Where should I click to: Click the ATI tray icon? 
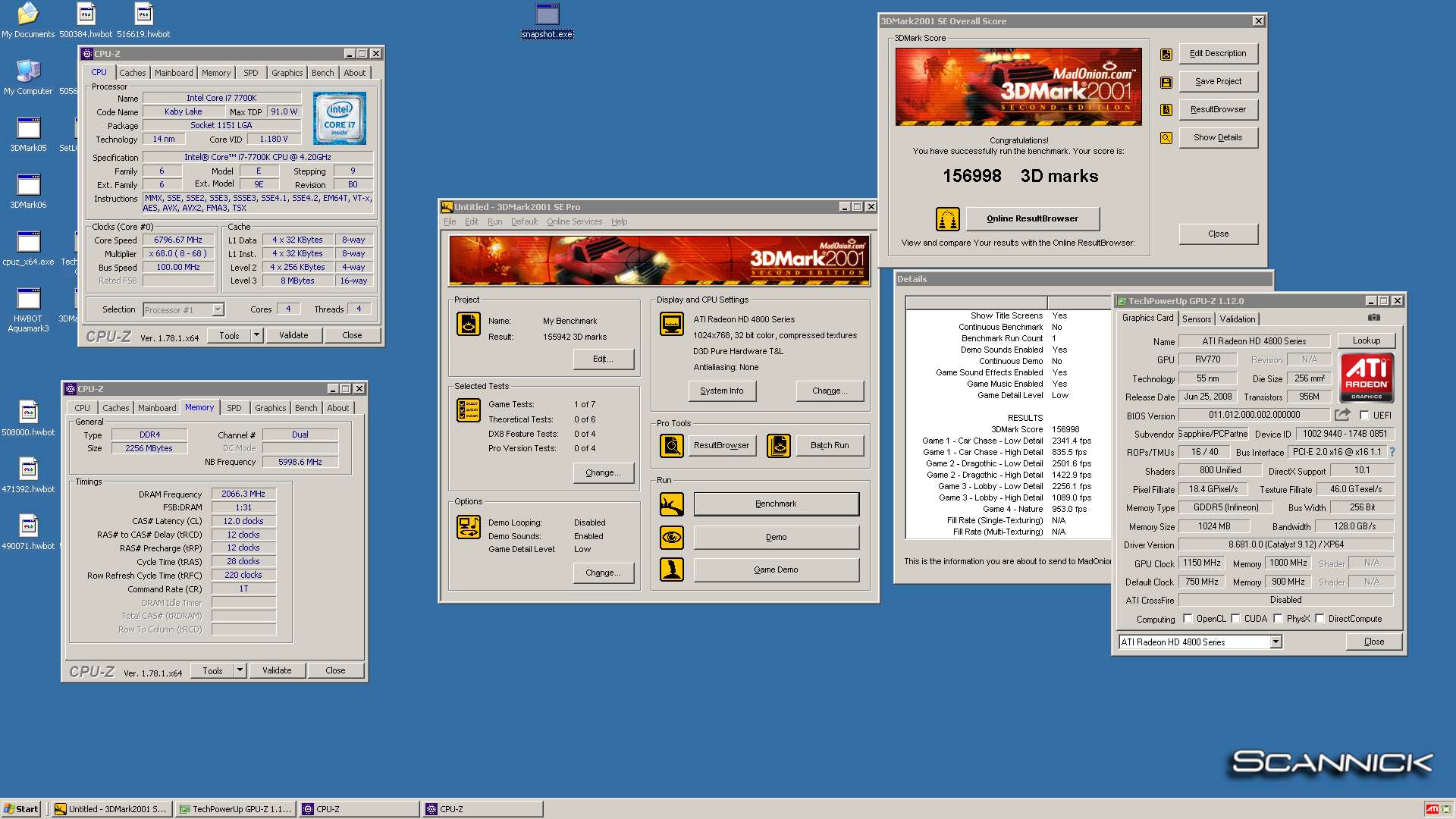coord(1432,809)
